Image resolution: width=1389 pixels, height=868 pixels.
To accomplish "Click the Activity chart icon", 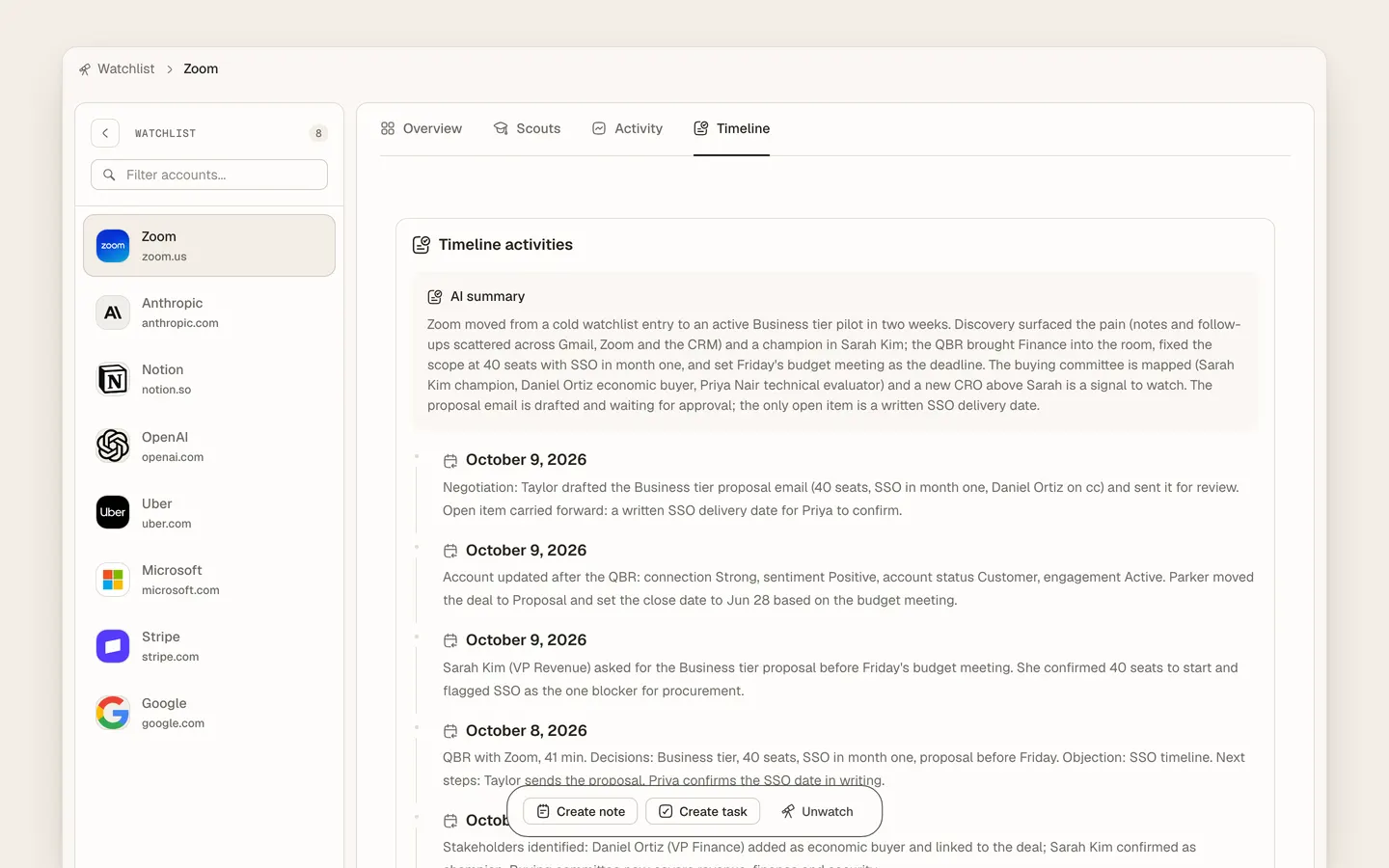I will click(599, 128).
